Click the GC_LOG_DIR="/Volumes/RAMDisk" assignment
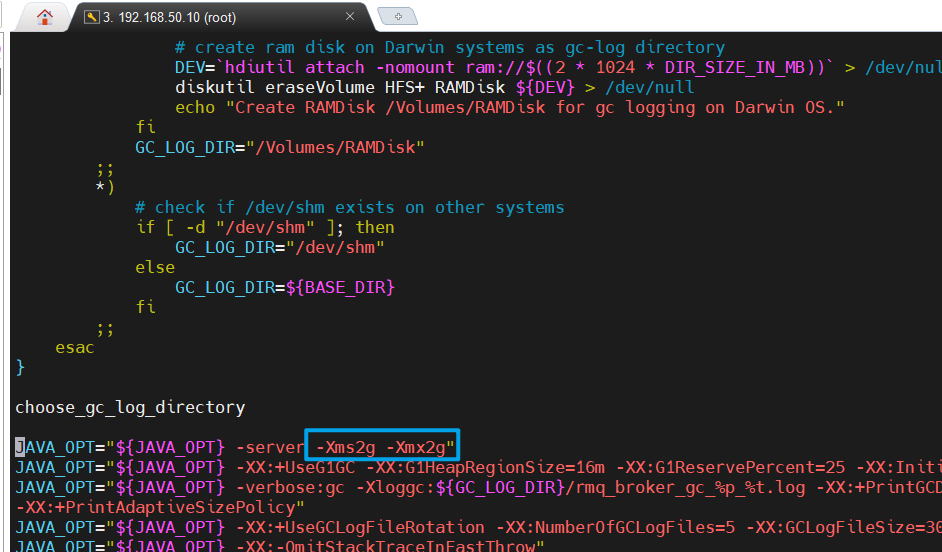The height and width of the screenshot is (552, 942). (280, 147)
